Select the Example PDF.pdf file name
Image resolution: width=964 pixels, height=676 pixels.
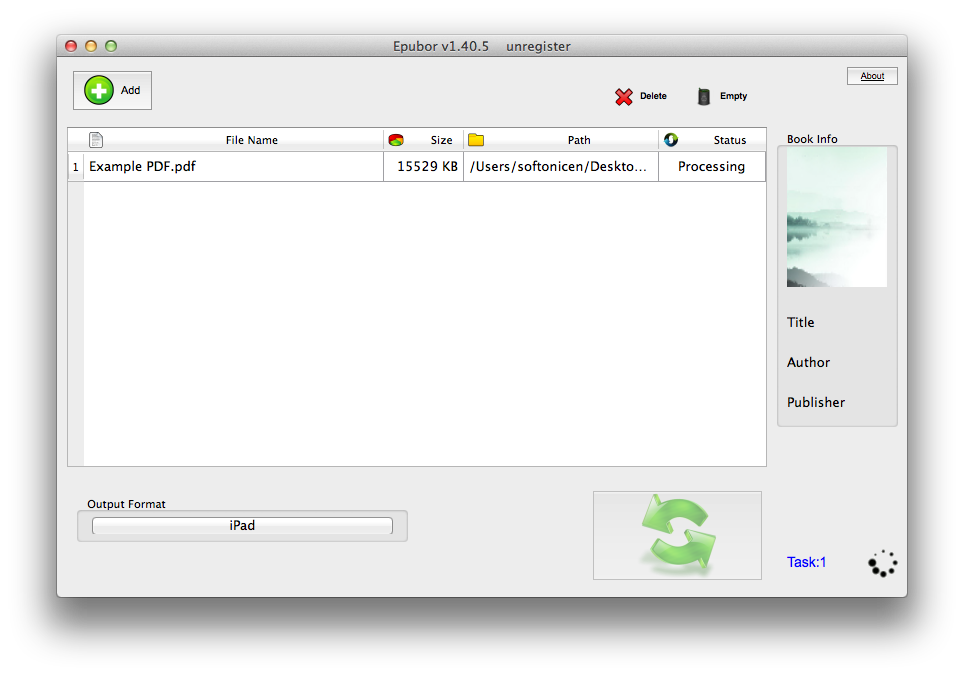(142, 167)
